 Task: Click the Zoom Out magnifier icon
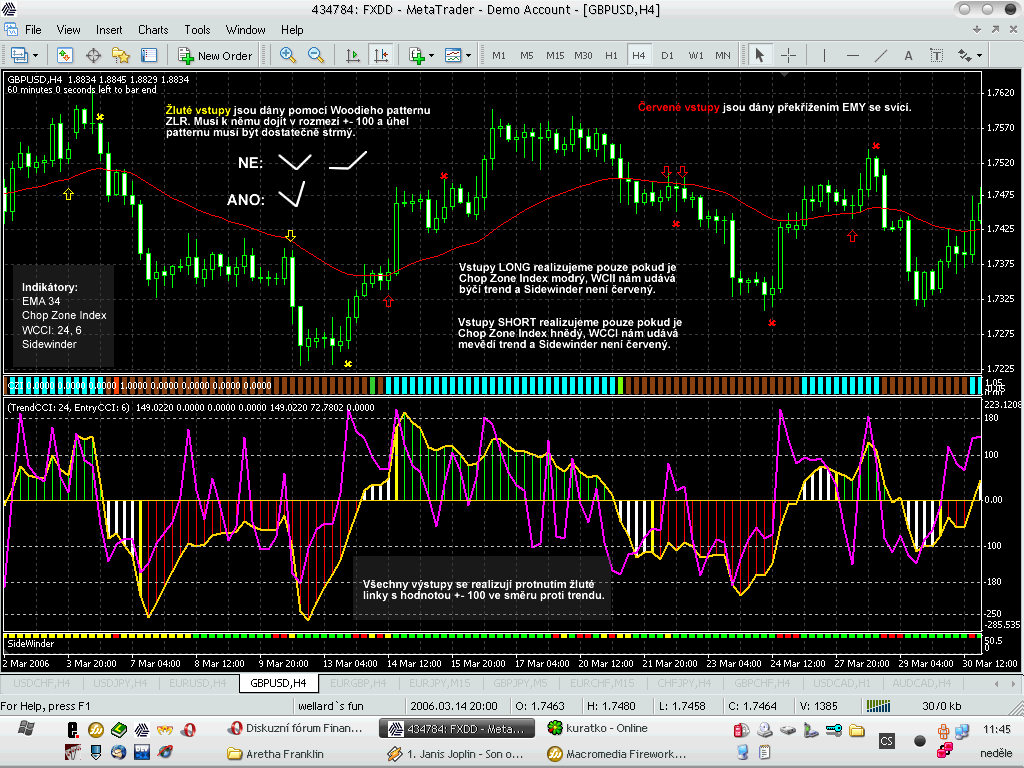point(315,55)
